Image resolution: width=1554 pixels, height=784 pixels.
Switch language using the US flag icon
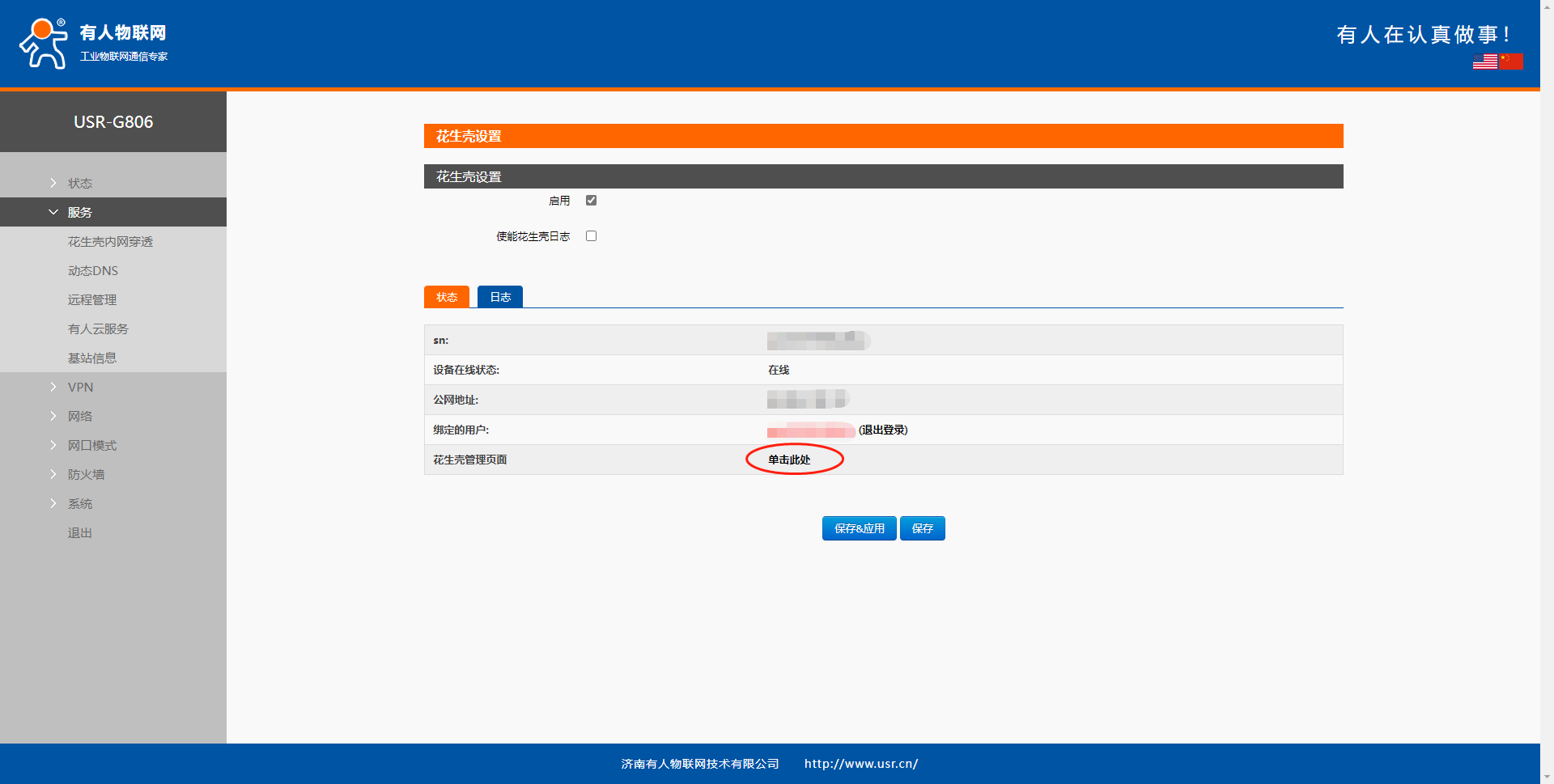tap(1484, 61)
